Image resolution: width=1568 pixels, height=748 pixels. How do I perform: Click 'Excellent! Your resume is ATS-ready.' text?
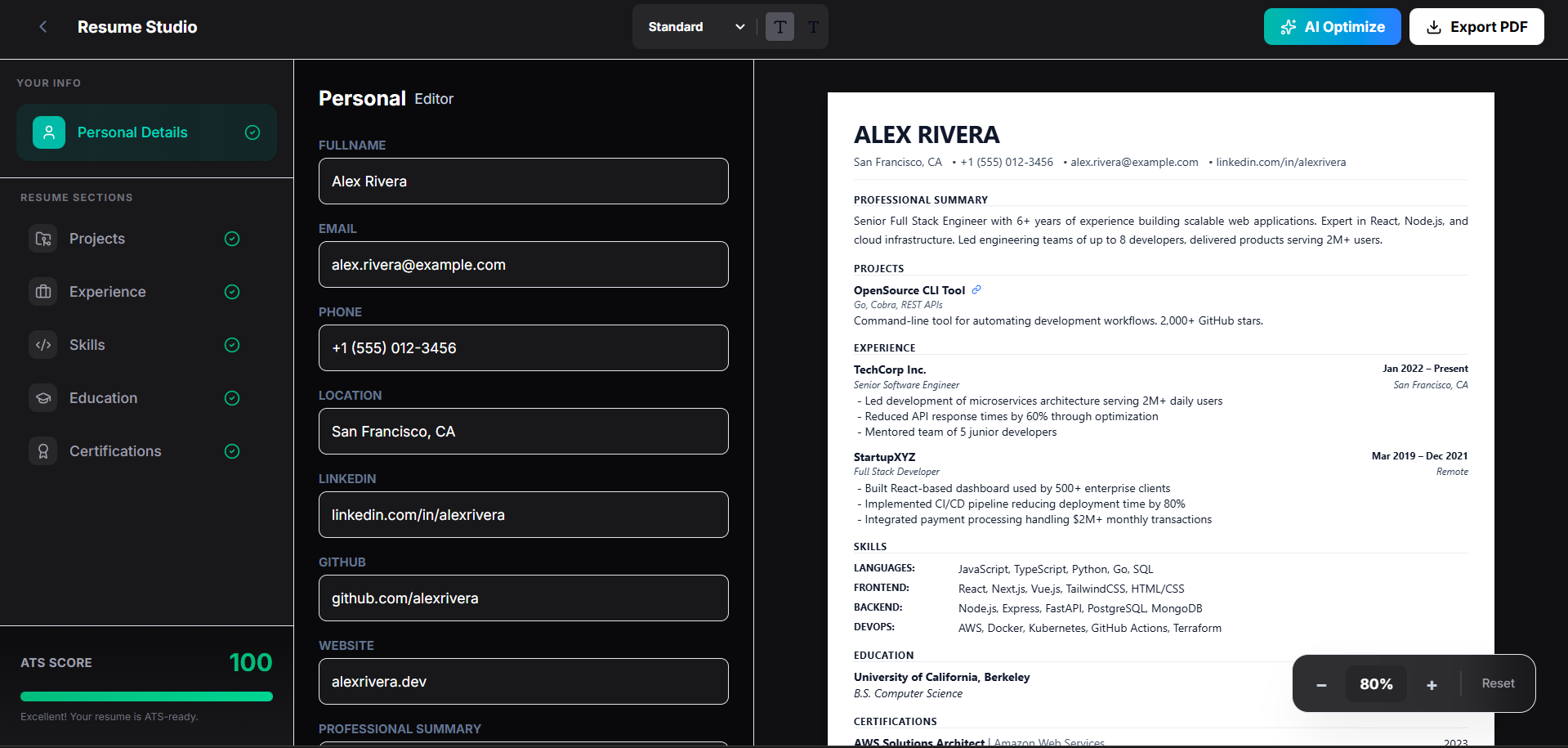pos(109,717)
